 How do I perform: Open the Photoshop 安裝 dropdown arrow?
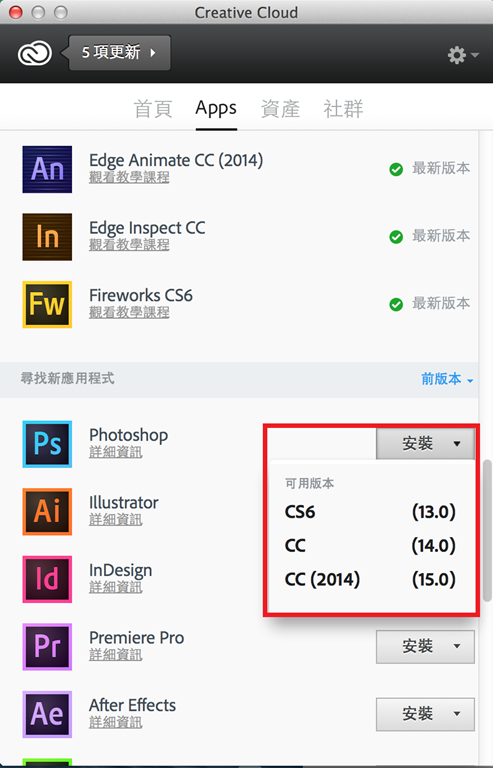(457, 444)
